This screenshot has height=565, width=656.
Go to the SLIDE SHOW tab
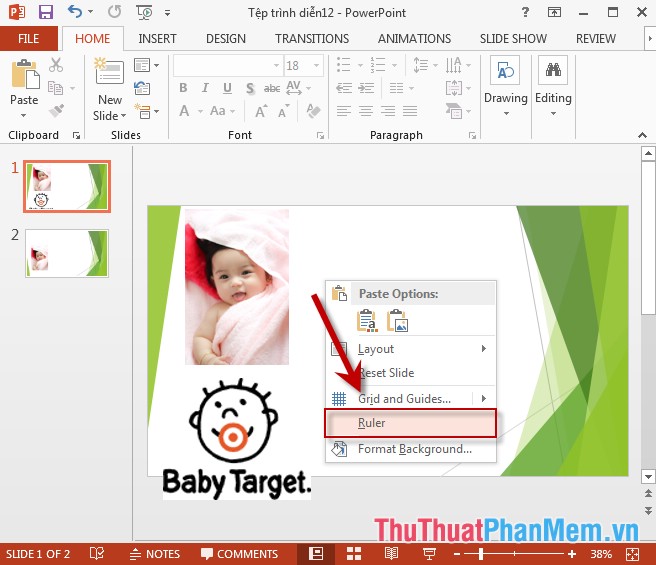pyautogui.click(x=513, y=39)
